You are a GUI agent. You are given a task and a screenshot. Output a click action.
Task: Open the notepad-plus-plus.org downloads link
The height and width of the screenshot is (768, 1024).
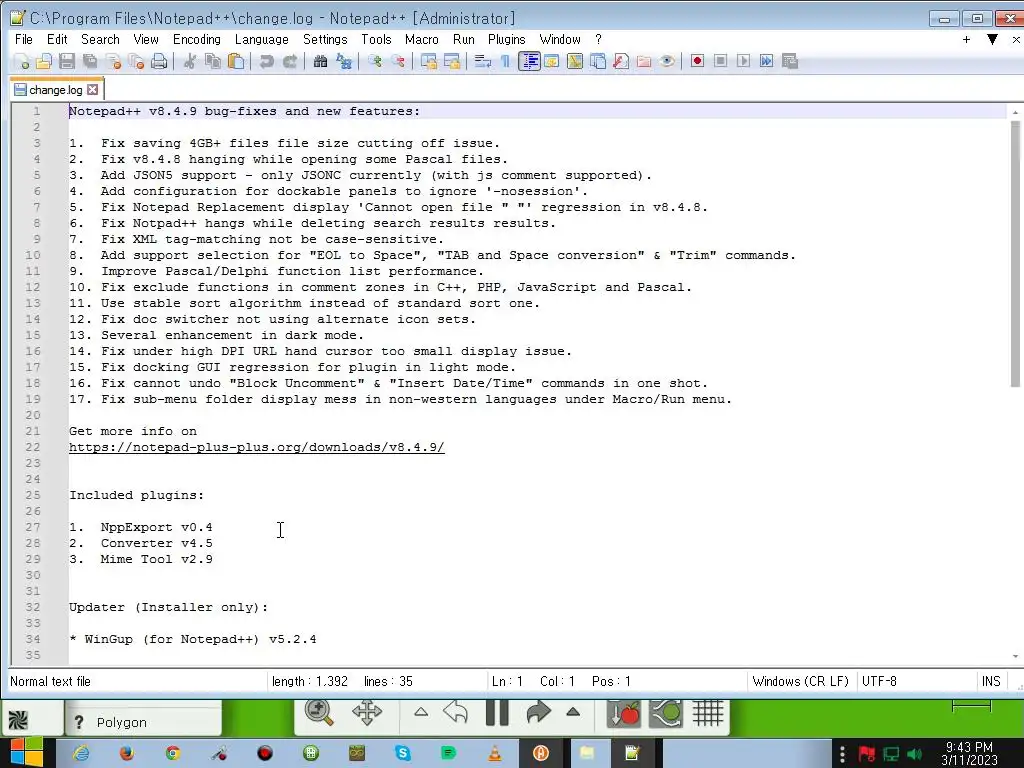point(257,447)
